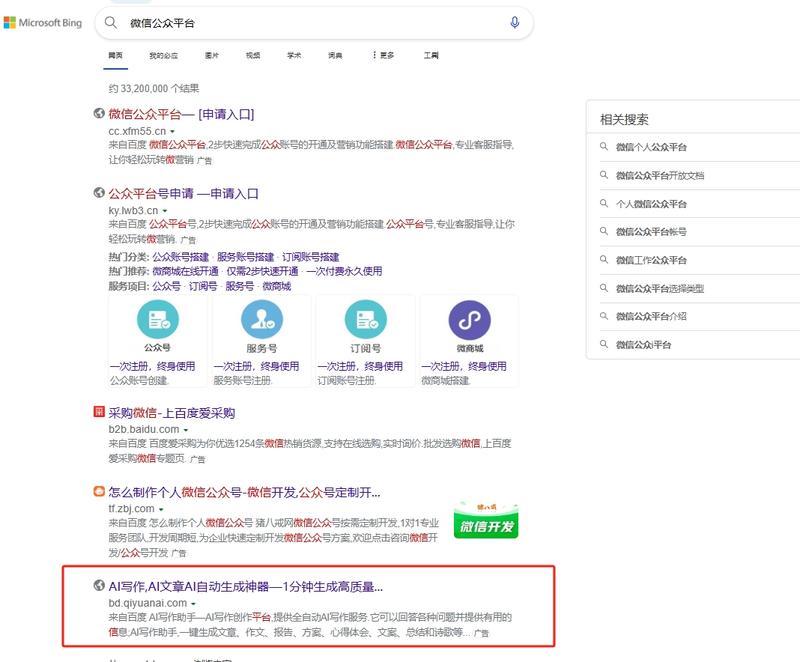Expand dropdown arrow next to b2b.baidu.com
800x662 pixels.
pos(186,430)
